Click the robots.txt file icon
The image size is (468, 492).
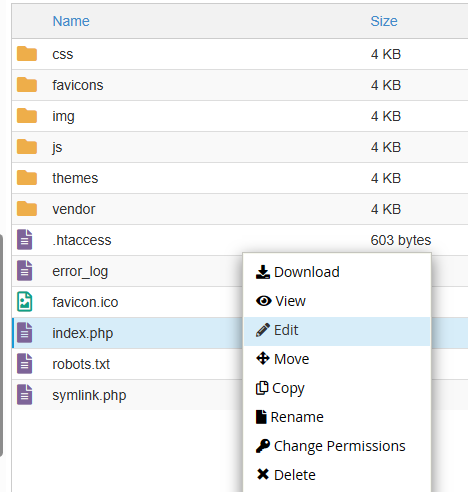[x=25, y=364]
